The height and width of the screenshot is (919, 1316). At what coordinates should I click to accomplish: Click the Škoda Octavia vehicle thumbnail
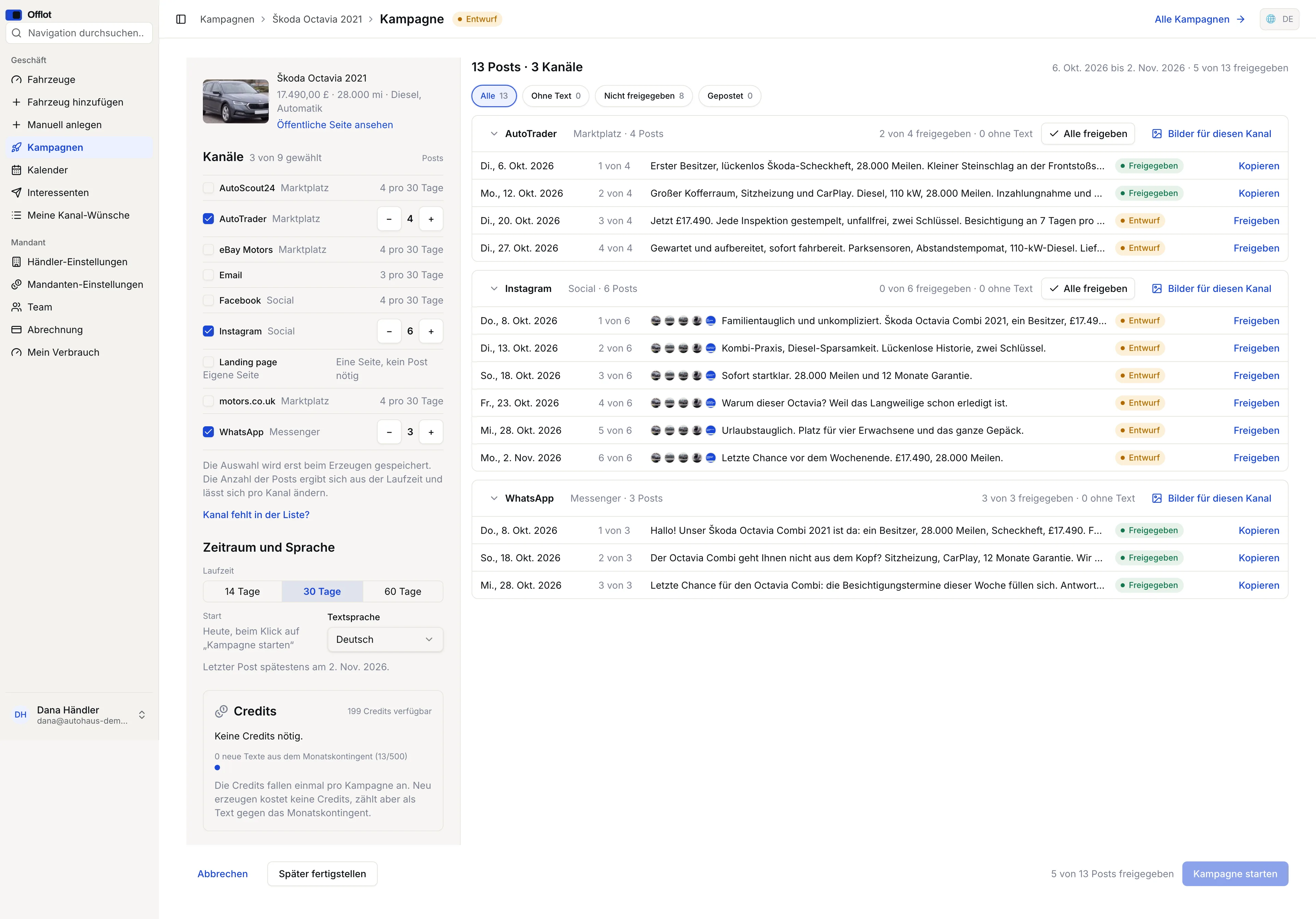235,101
